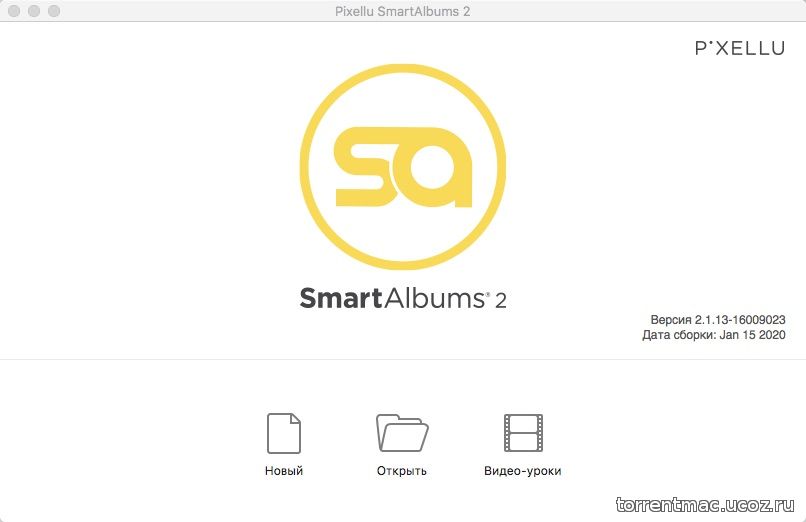Click the SmartAlbums 2 wordmark
The height and width of the screenshot is (522, 806).
coord(403,299)
